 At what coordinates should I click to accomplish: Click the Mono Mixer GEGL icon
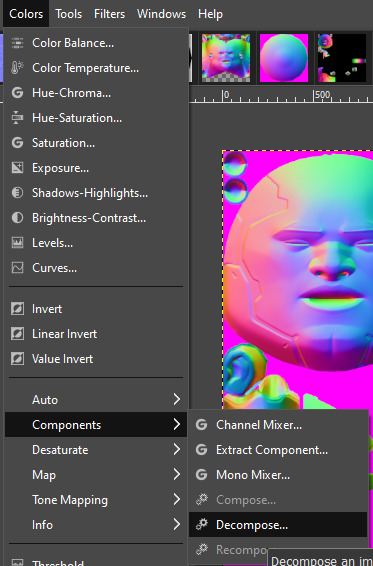click(x=201, y=475)
